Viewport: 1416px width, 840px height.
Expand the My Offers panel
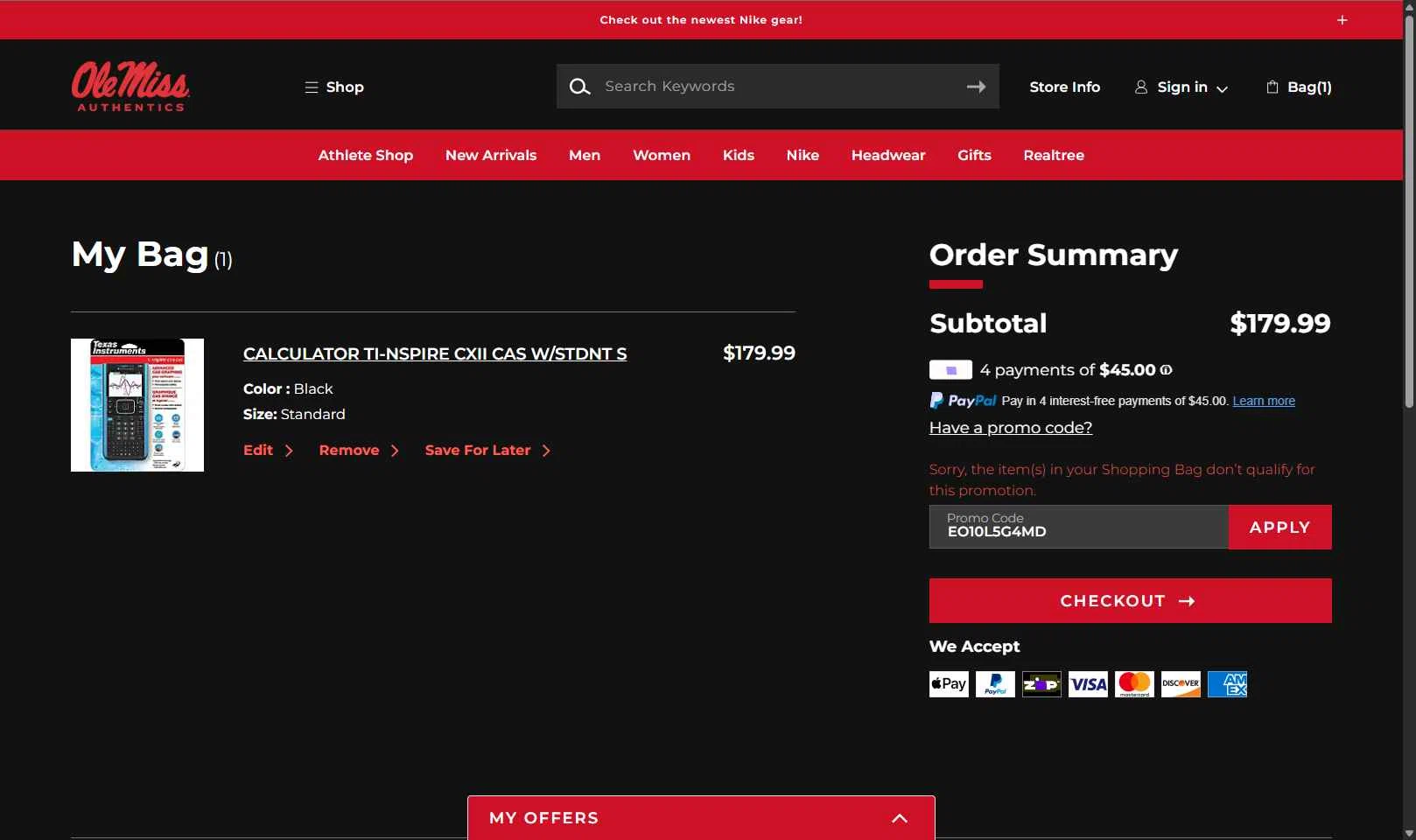tap(701, 818)
